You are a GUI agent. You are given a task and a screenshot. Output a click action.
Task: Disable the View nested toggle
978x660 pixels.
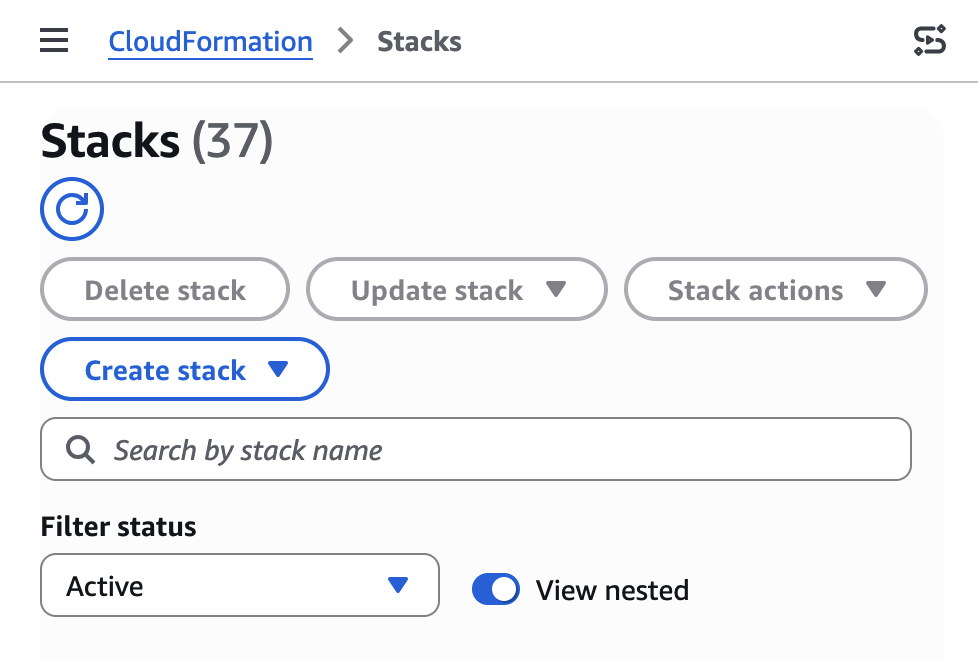(x=496, y=589)
